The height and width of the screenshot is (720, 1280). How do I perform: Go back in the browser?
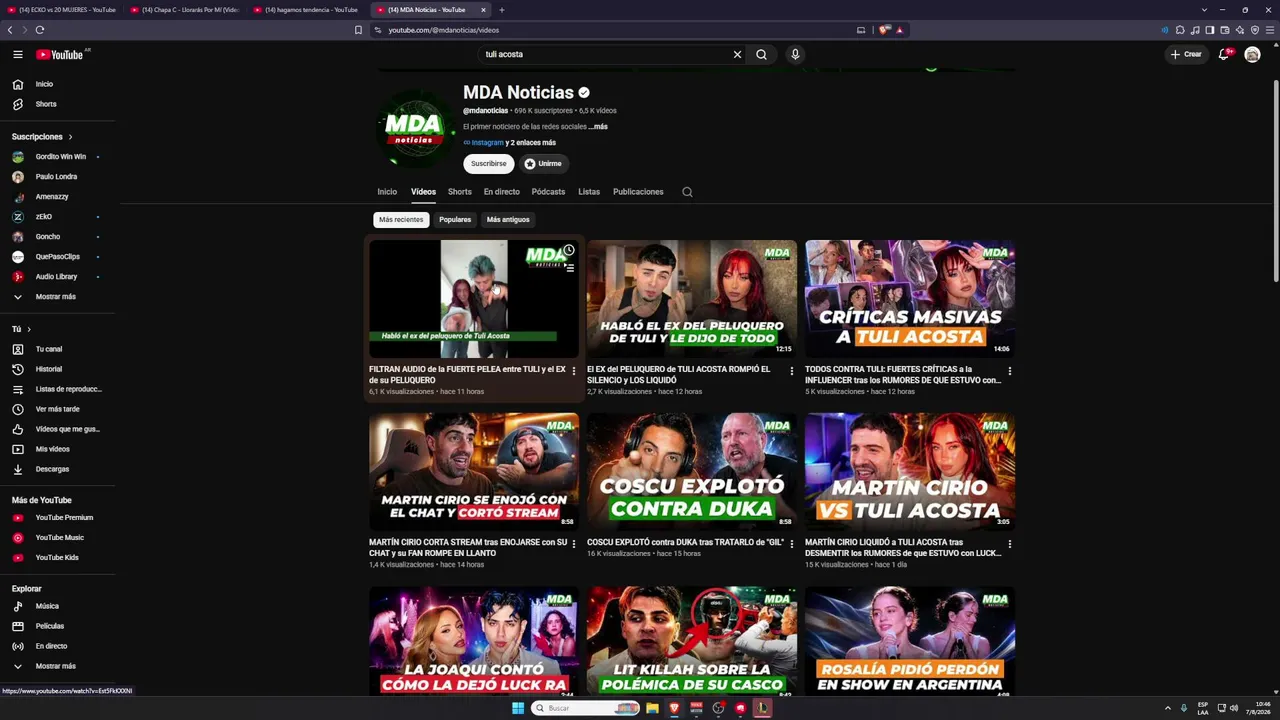[x=11, y=30]
